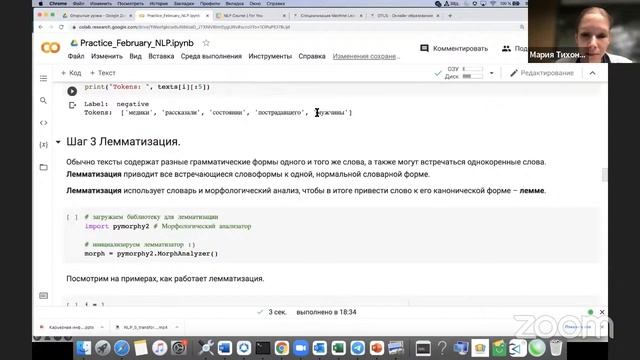Viewport: 640px width, 360px height.
Task: Open Google Chrome from the Dock
Action: click(282, 348)
